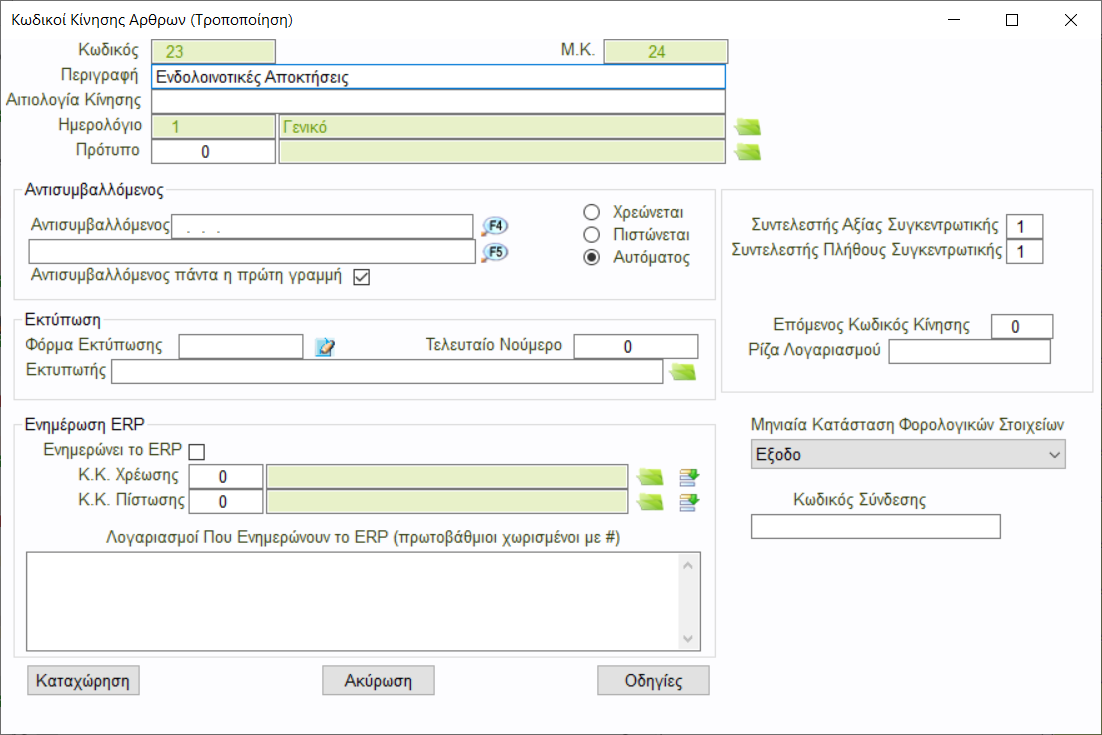Uncheck Αντισυμβαλλόμενος πάντα η πρώτη γραμμή checkbox
This screenshot has height=735, width=1102.
tap(362, 277)
